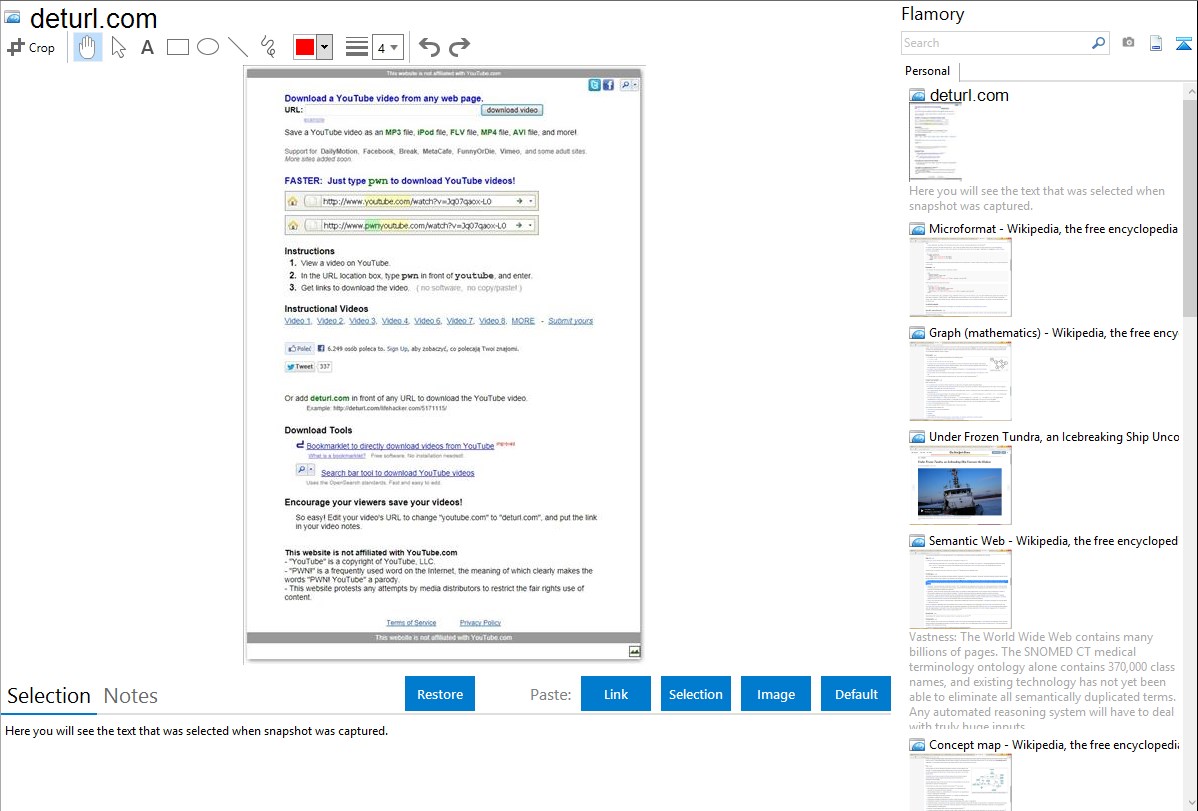Open the Microformat Wikipedia snapshot thumbnail
This screenshot has width=1198, height=811.
(960, 277)
